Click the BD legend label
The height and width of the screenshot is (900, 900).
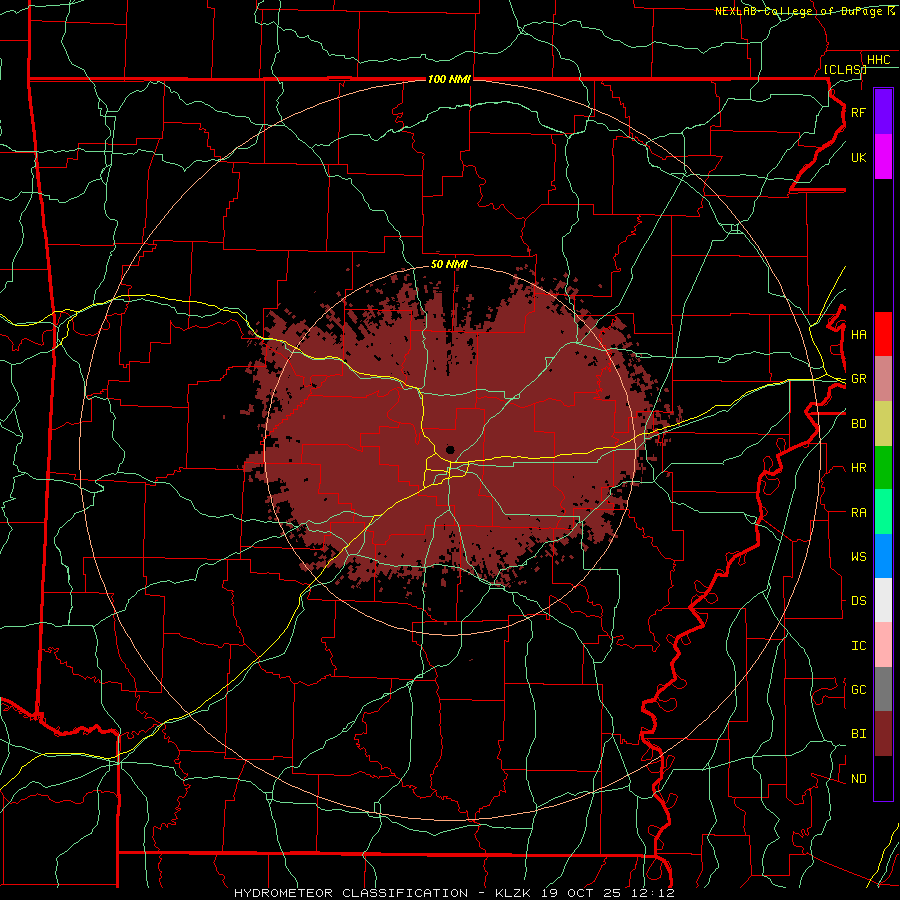pyautogui.click(x=858, y=424)
